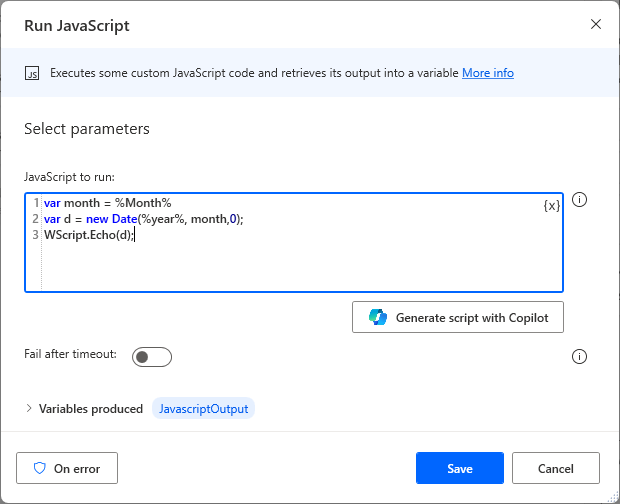
Task: Select the JavascriptOutput variable chip
Action: pos(203,408)
